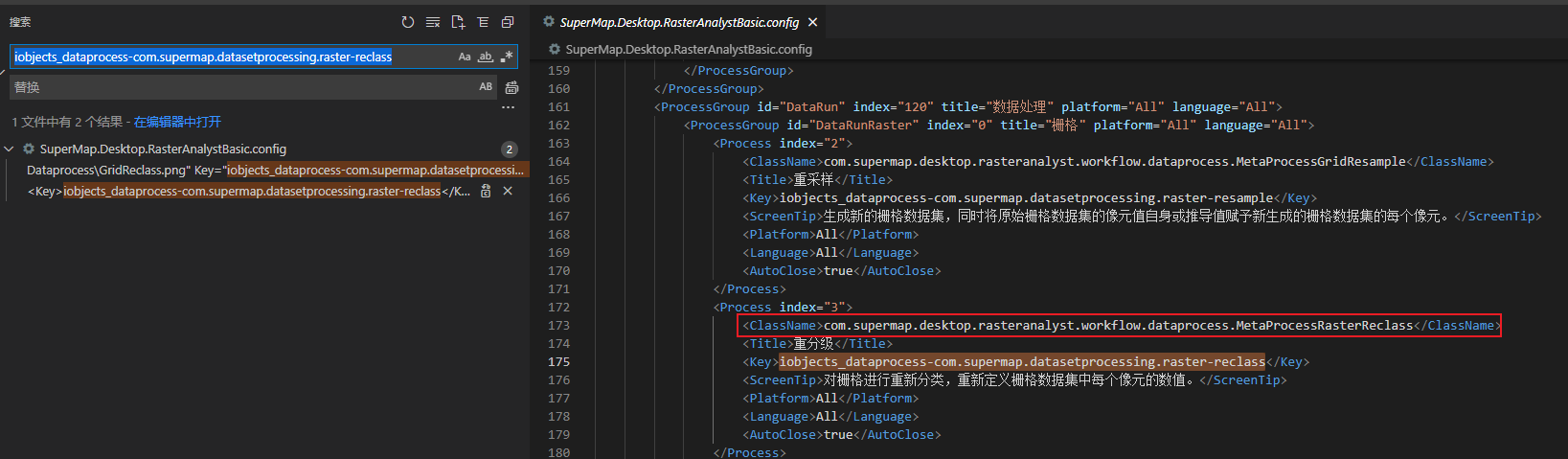
Task: Click the Replace All icon
Action: point(511,87)
